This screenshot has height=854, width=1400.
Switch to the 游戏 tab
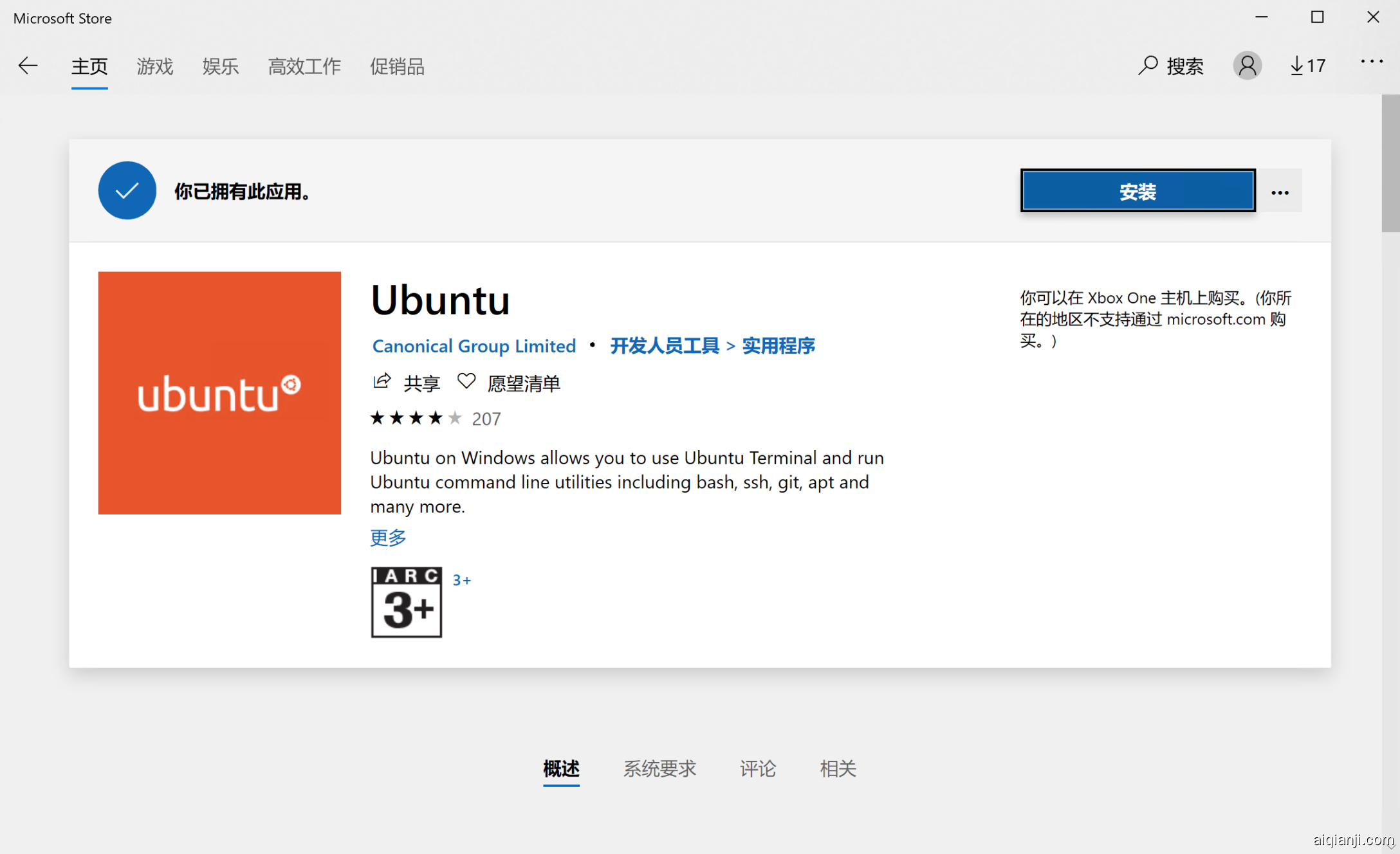tap(154, 66)
